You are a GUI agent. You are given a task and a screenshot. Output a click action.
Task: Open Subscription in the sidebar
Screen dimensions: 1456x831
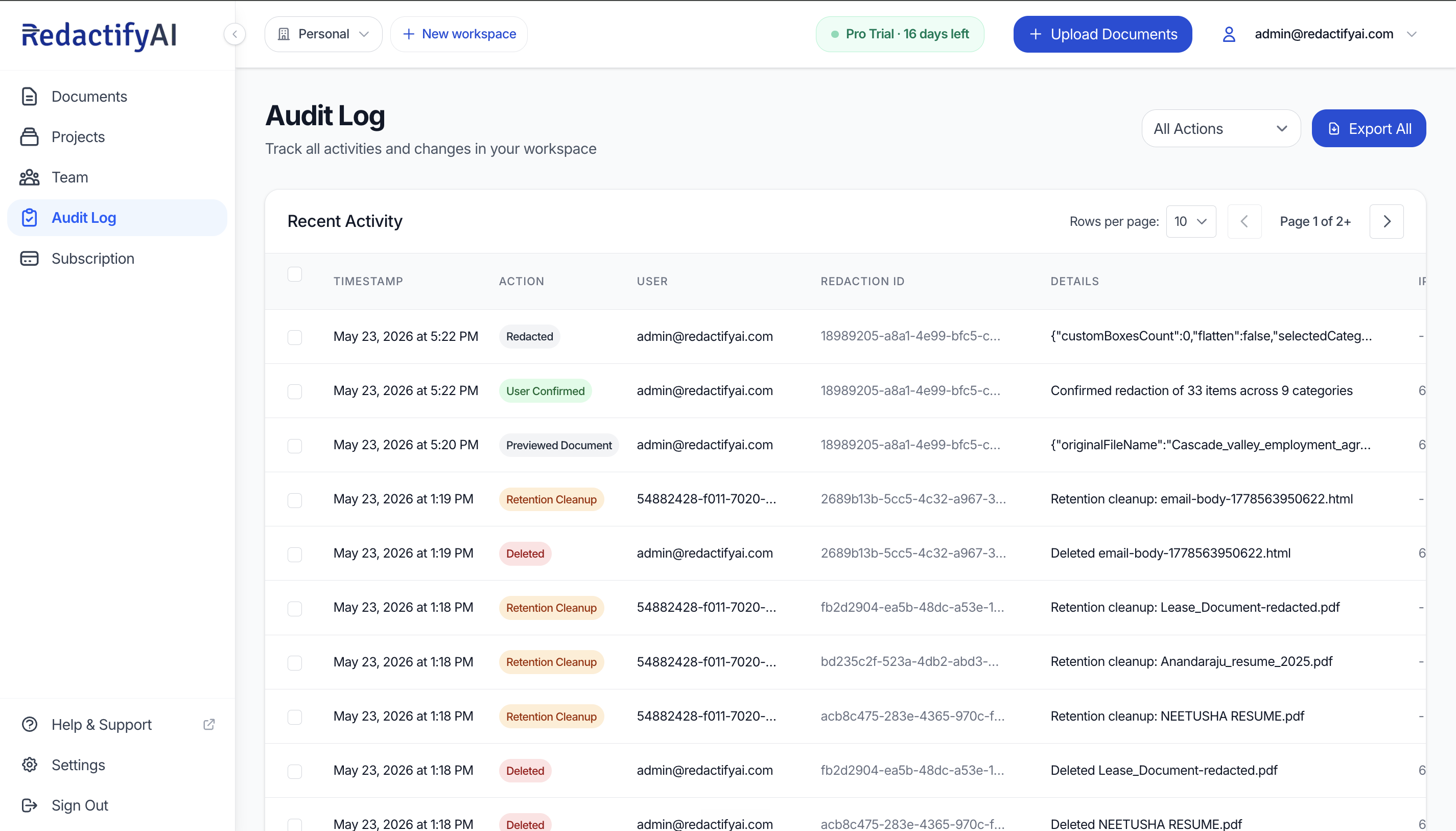118,259
